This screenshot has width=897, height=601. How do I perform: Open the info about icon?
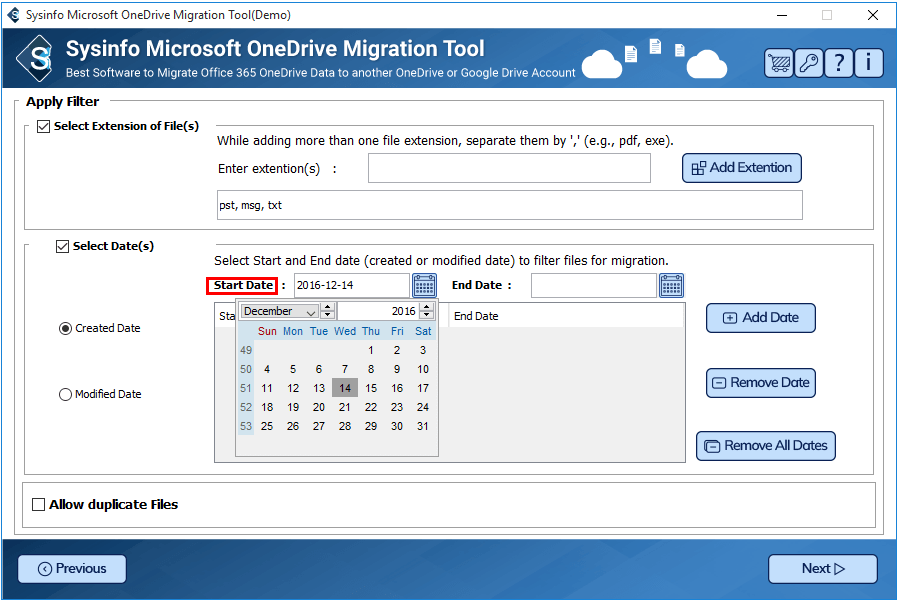tap(868, 63)
